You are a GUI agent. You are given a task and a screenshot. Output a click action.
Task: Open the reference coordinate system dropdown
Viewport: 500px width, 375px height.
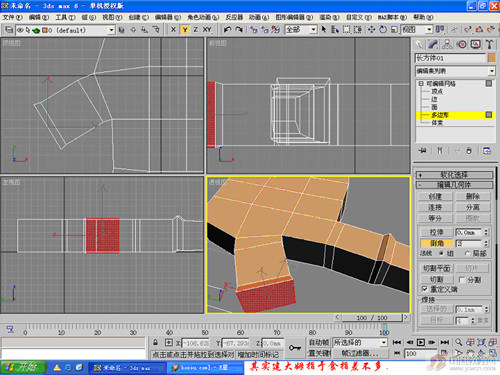click(429, 30)
